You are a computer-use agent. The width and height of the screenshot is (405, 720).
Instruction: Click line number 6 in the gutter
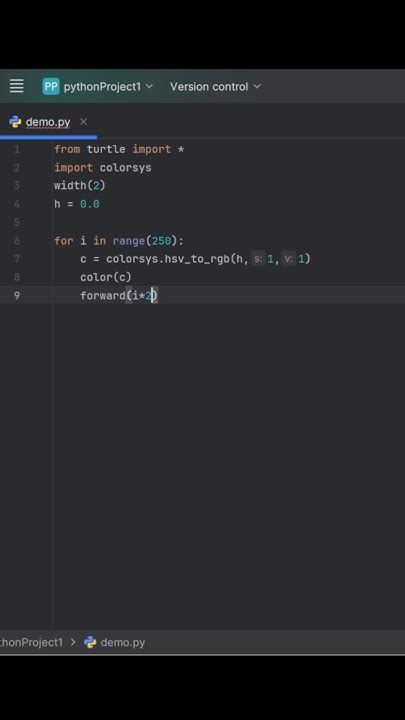pyautogui.click(x=17, y=241)
